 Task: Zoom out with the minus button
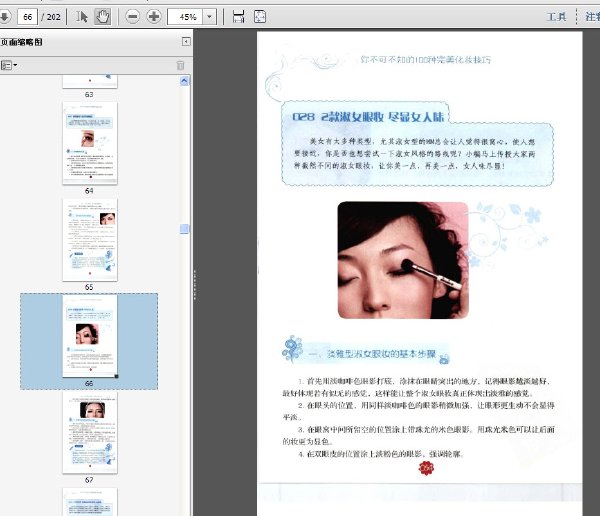pyautogui.click(x=132, y=16)
